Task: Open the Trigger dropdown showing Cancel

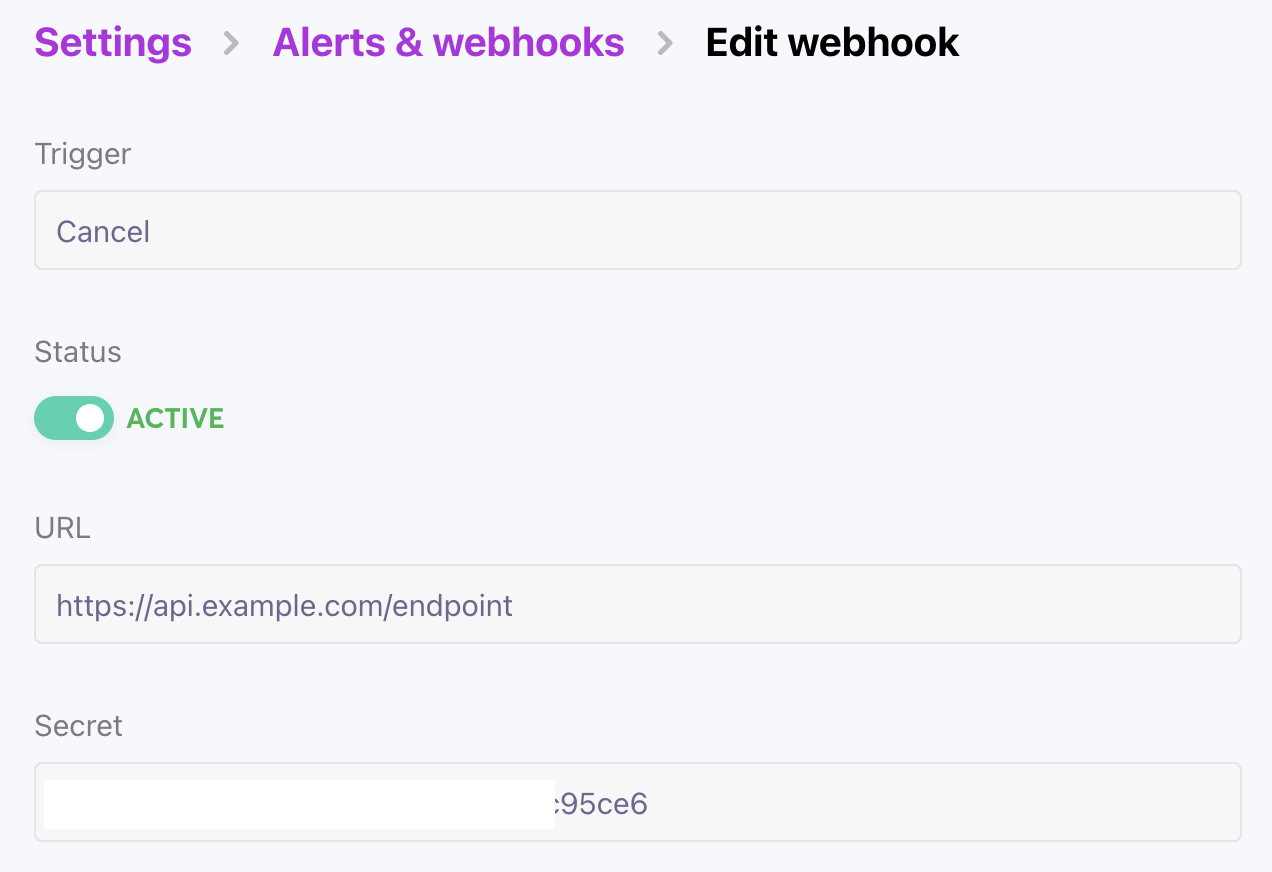Action: (x=638, y=231)
